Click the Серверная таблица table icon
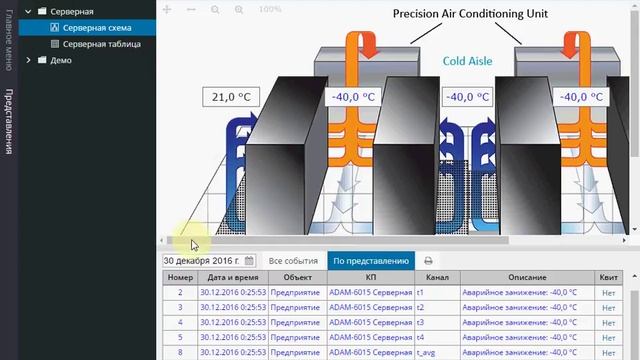640x360 pixels. (x=55, y=44)
